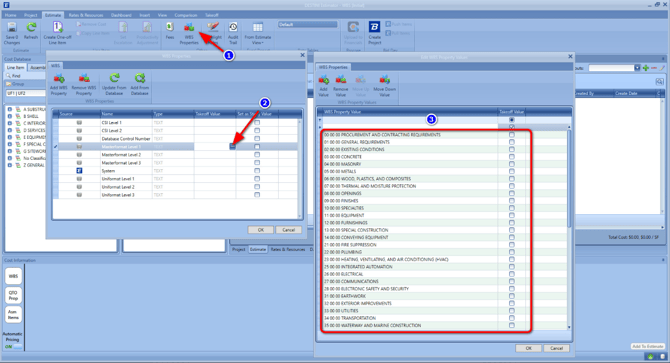Switch to the Home ribbon tab

(x=11, y=15)
